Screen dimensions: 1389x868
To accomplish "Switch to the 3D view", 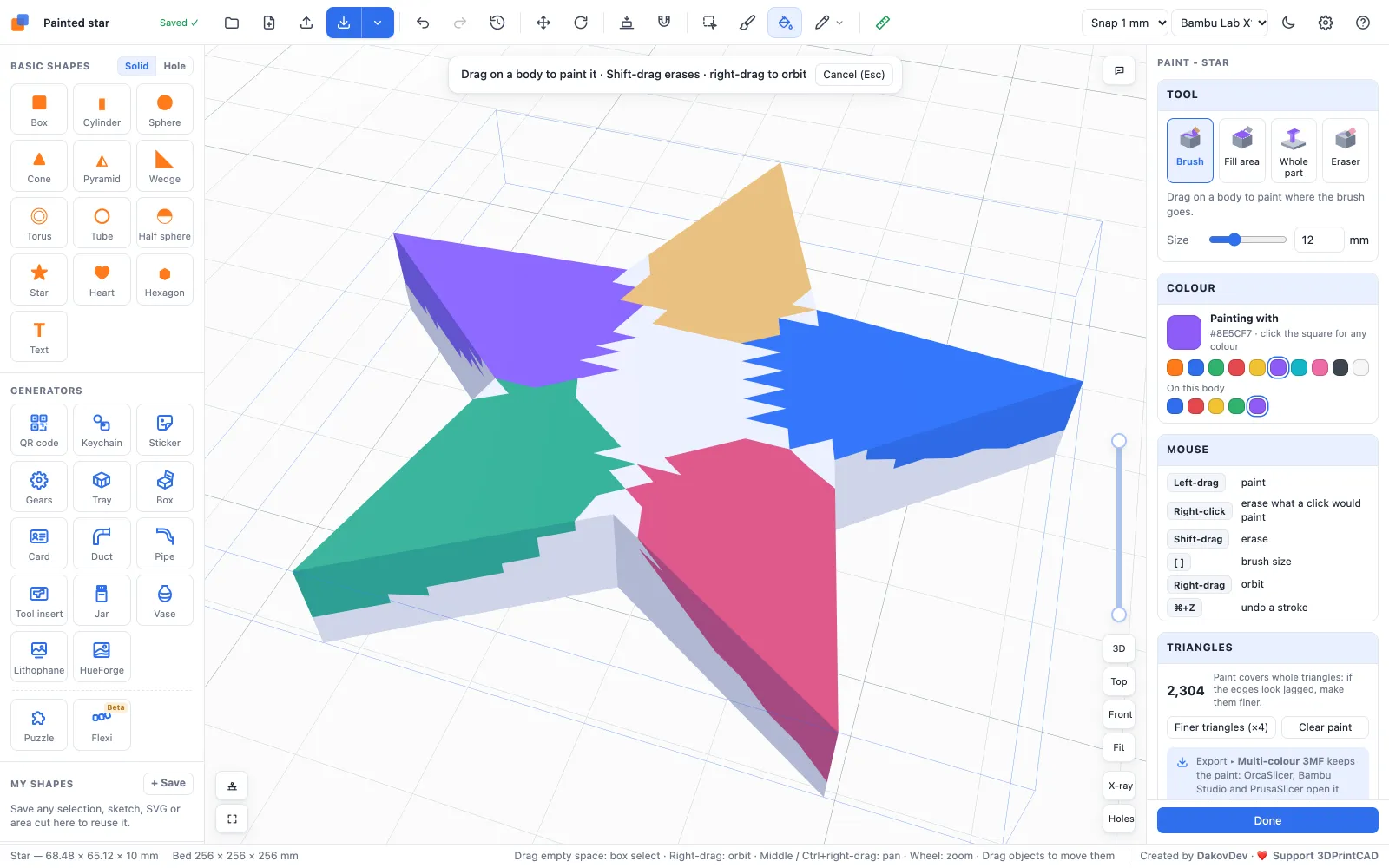I will pyautogui.click(x=1119, y=648).
